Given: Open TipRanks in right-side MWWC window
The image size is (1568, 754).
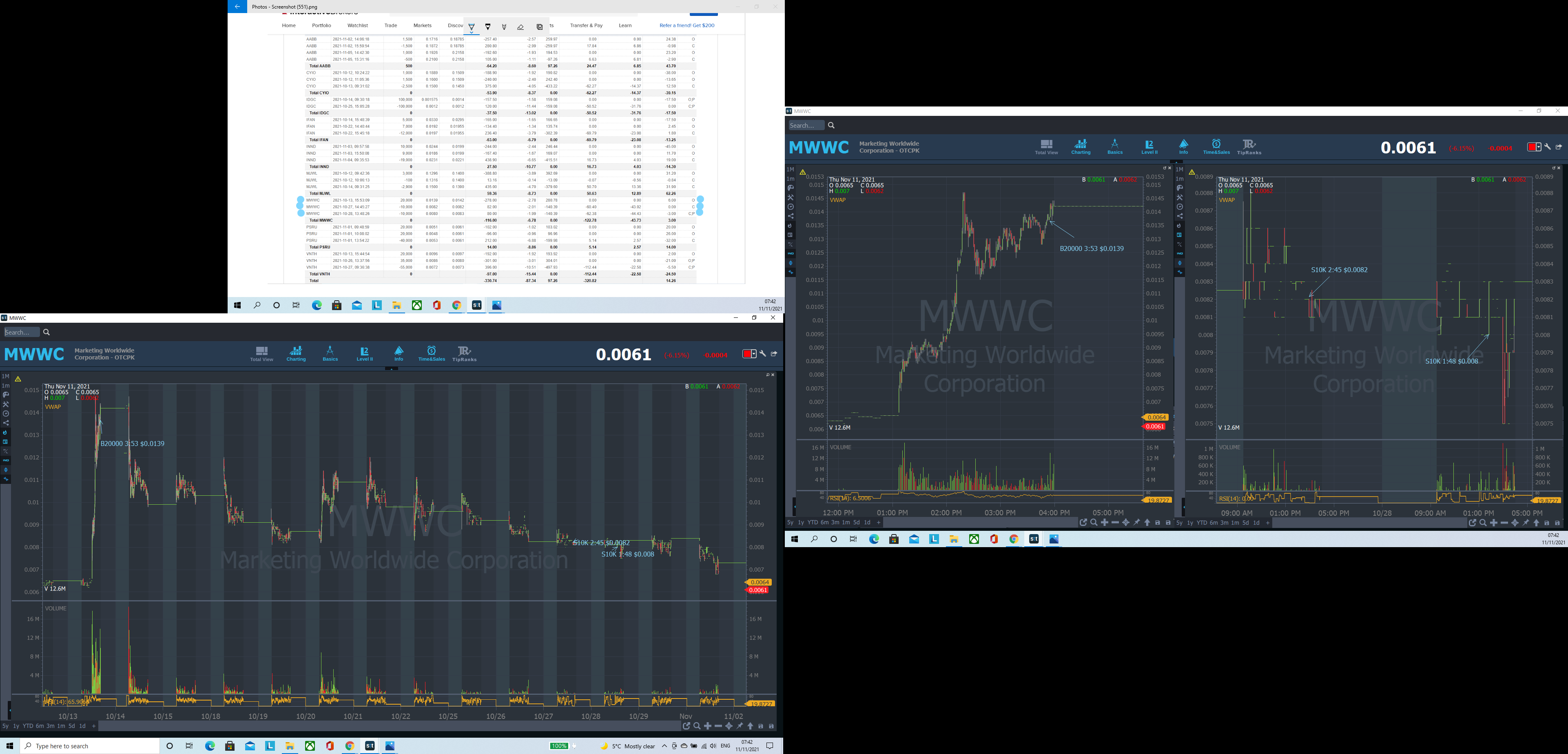Looking at the screenshot, I should coord(1249,147).
